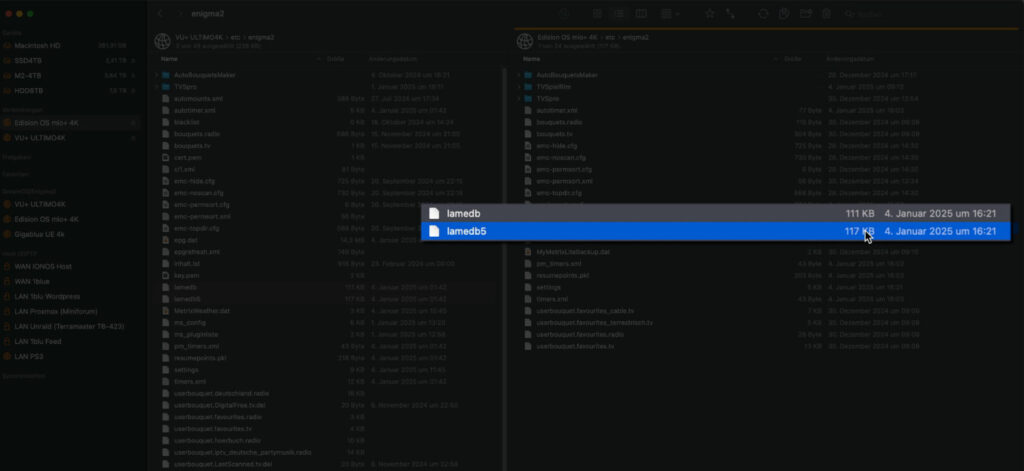Click the sync arrows icon in toolbar
The image size is (1024, 471).
click(764, 14)
